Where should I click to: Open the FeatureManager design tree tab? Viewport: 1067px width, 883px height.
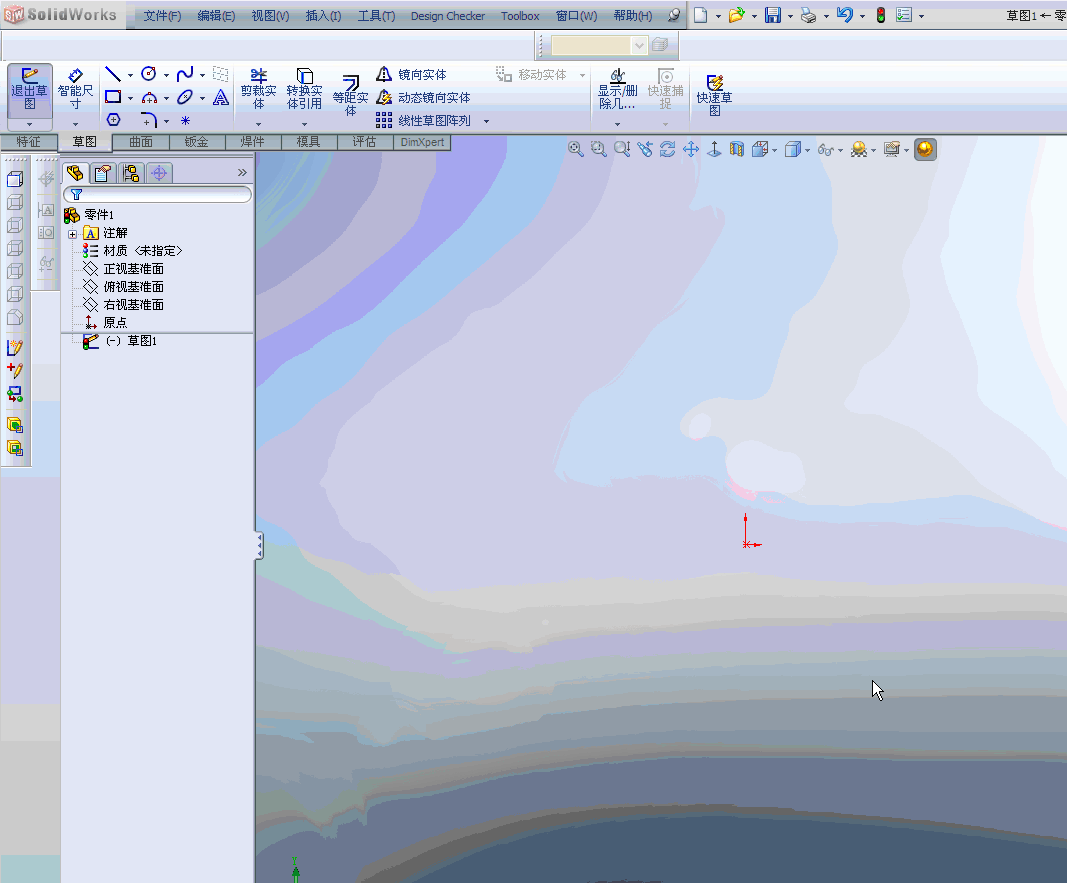(x=75, y=173)
